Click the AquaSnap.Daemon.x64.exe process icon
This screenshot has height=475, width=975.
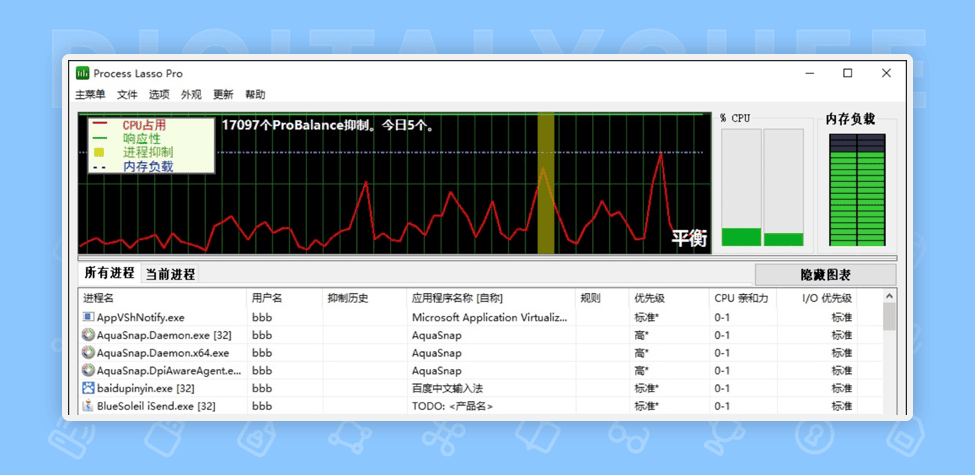click(x=88, y=353)
